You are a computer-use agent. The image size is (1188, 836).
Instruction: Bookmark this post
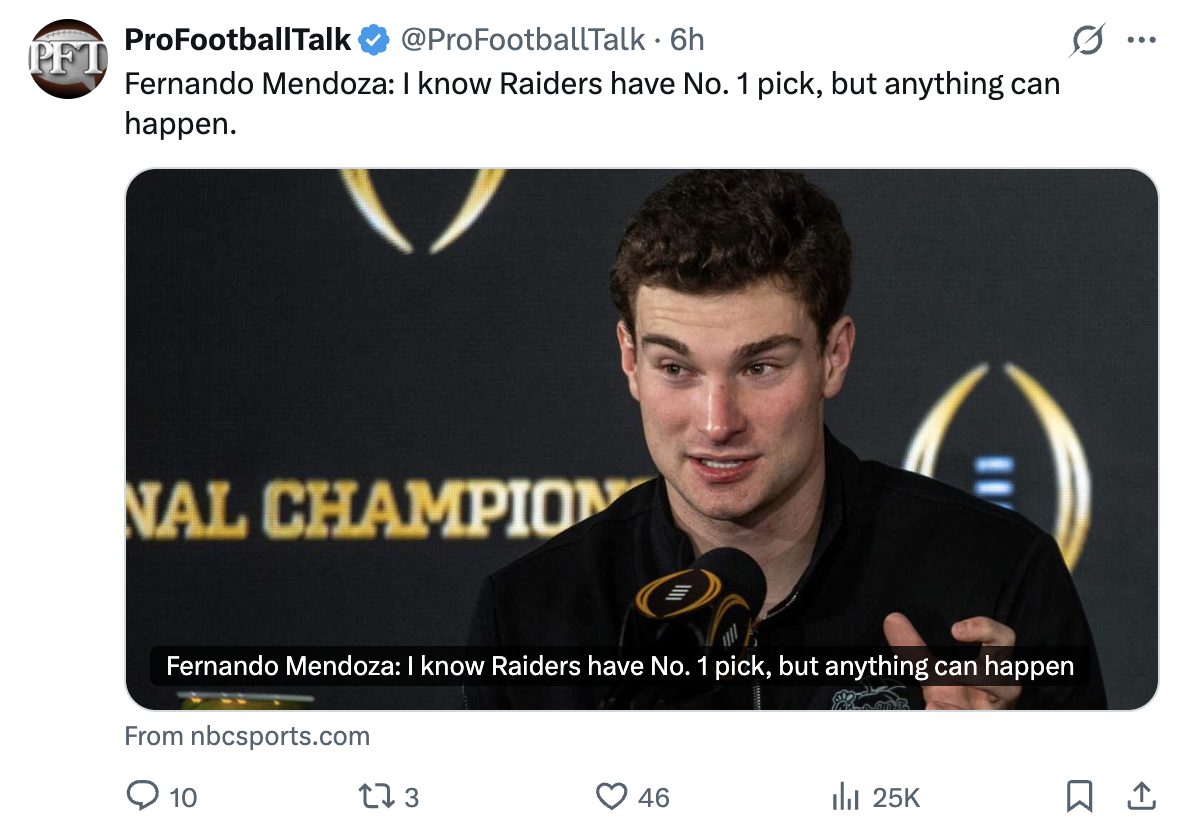coord(1079,796)
